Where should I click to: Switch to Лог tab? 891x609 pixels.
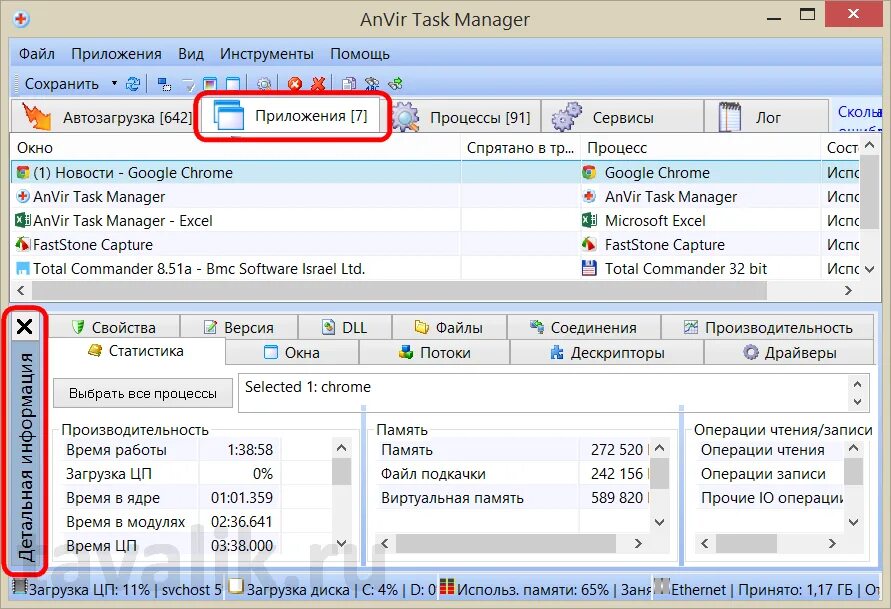click(766, 117)
